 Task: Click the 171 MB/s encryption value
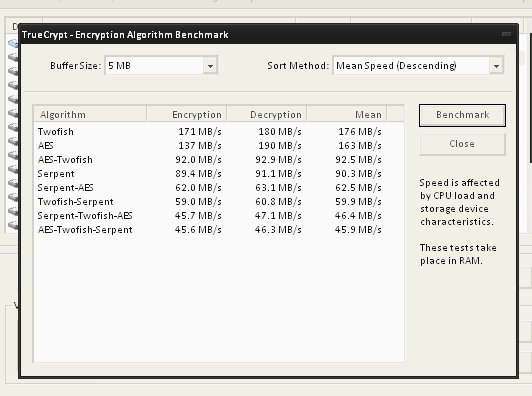200,132
